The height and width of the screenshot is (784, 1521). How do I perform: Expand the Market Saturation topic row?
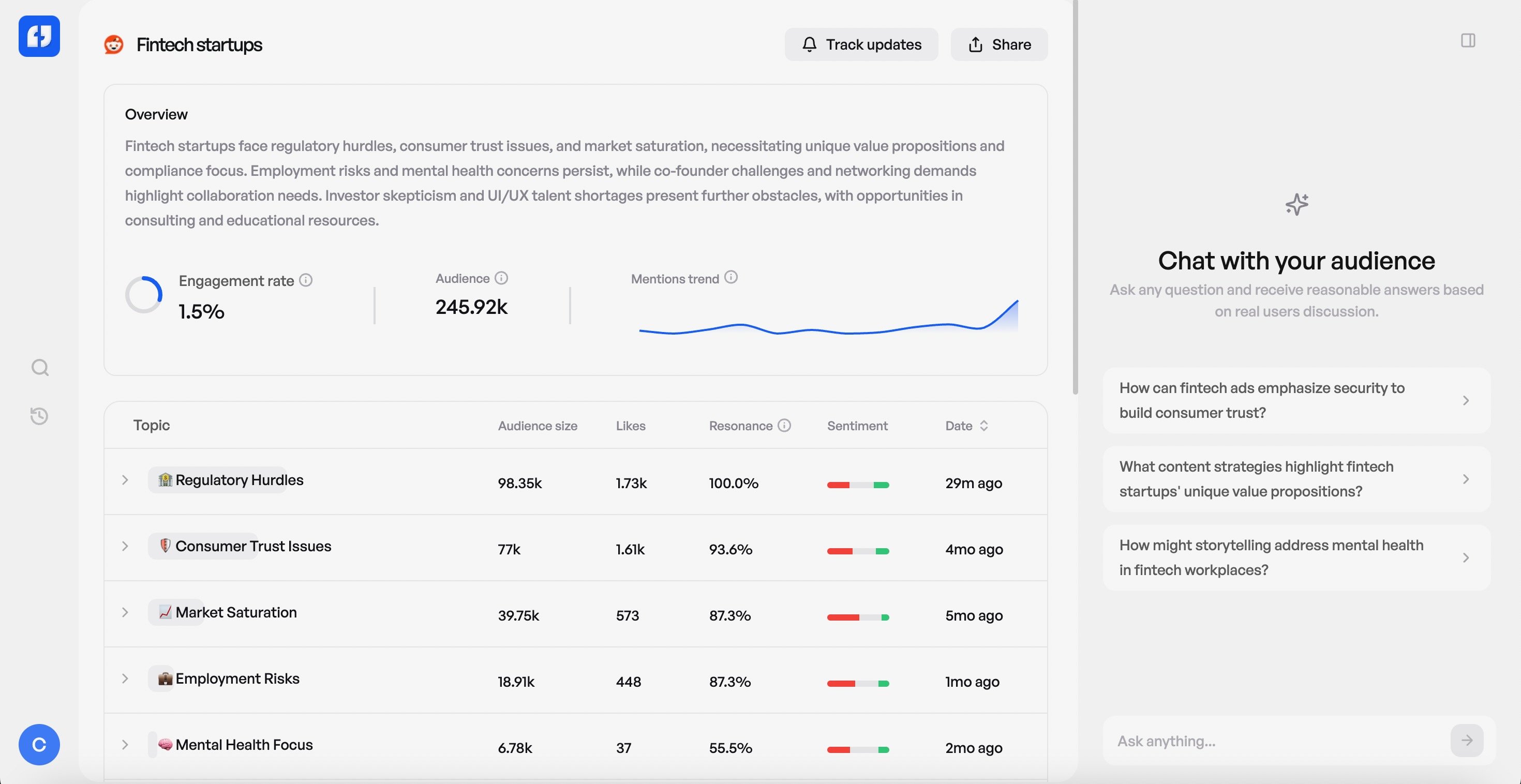click(125, 612)
